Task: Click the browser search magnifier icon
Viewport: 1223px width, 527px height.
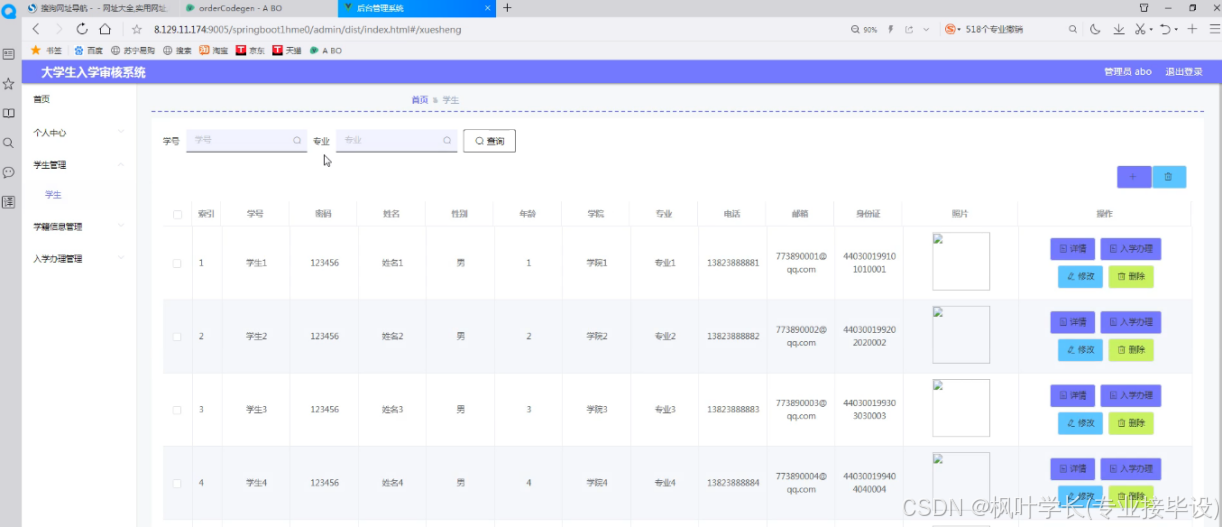Action: (x=1073, y=29)
